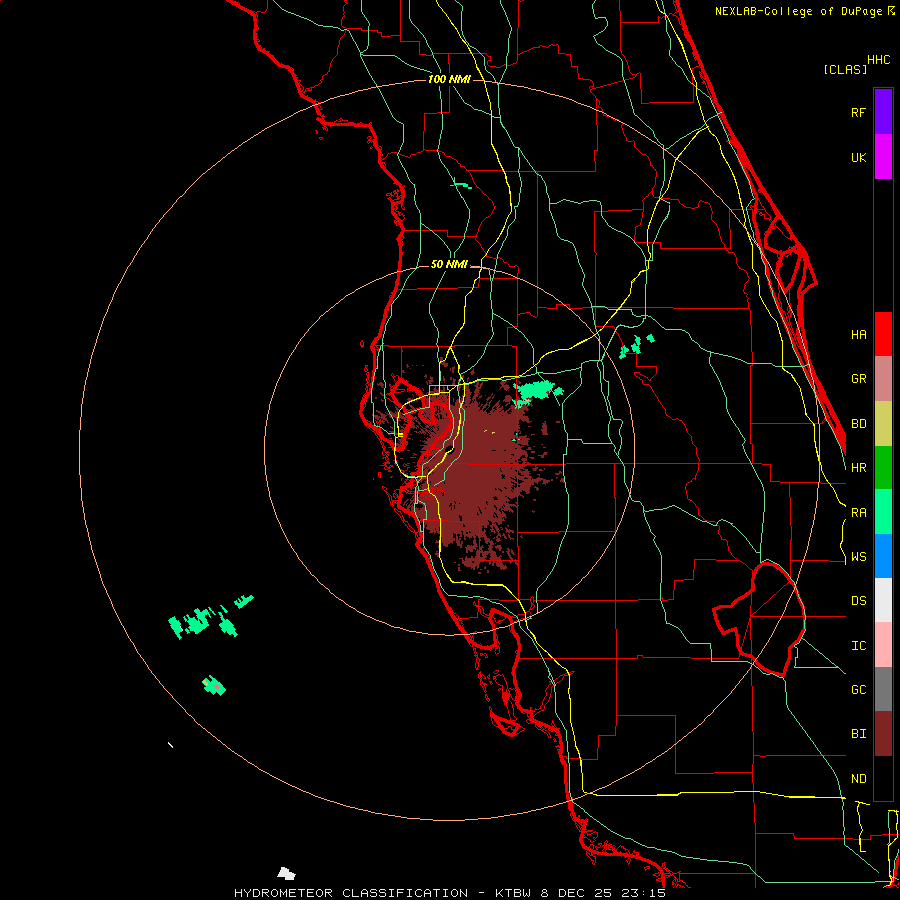Click the 'HA' legend label
The image size is (900, 900).
pos(859,335)
